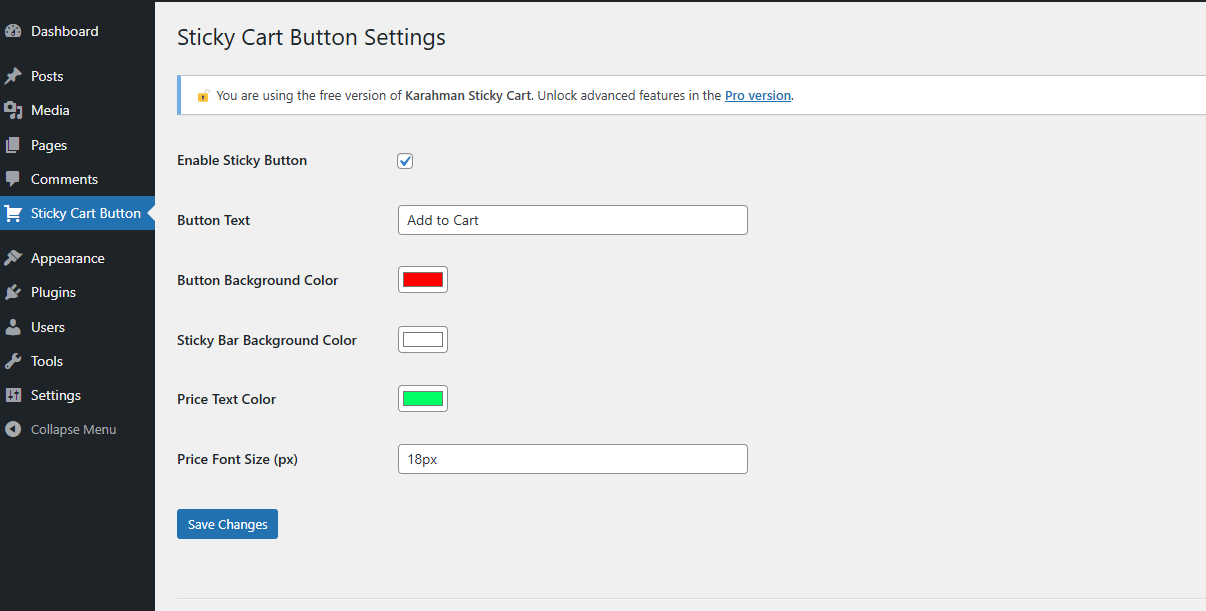Open the Appearance menu
1206x611 pixels.
[77, 258]
